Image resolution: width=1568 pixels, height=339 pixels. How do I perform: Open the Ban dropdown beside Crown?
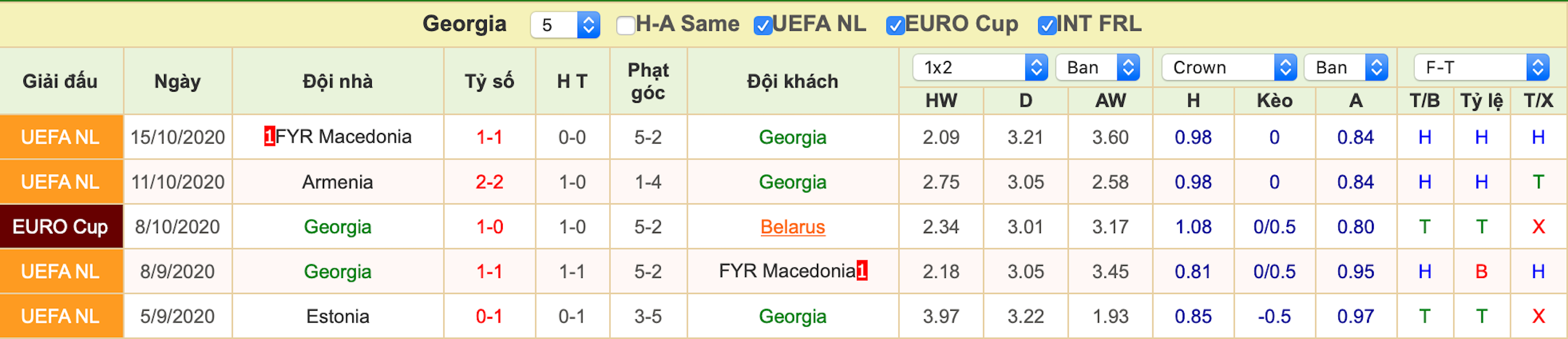tap(1346, 67)
